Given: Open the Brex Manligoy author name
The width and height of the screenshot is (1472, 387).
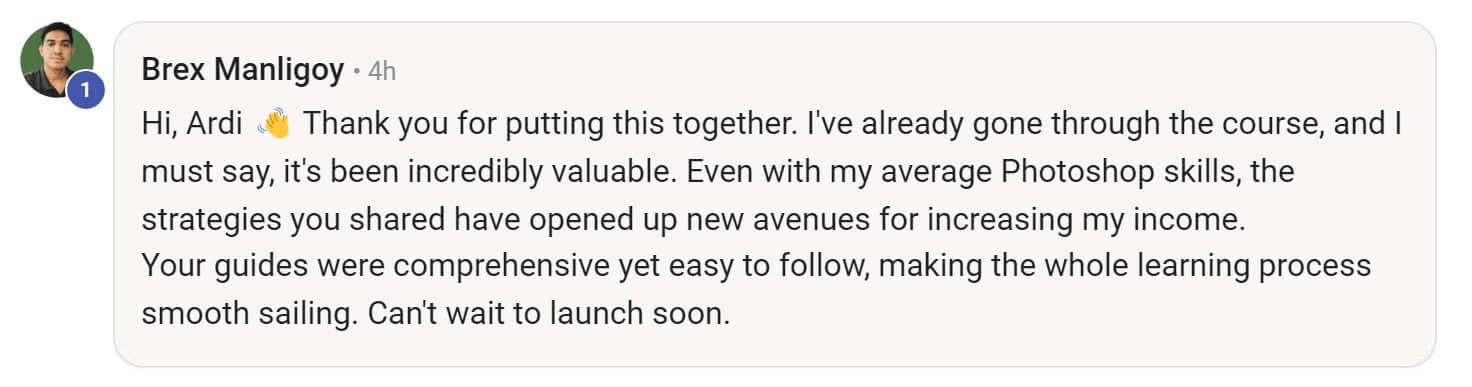Looking at the screenshot, I should 243,70.
